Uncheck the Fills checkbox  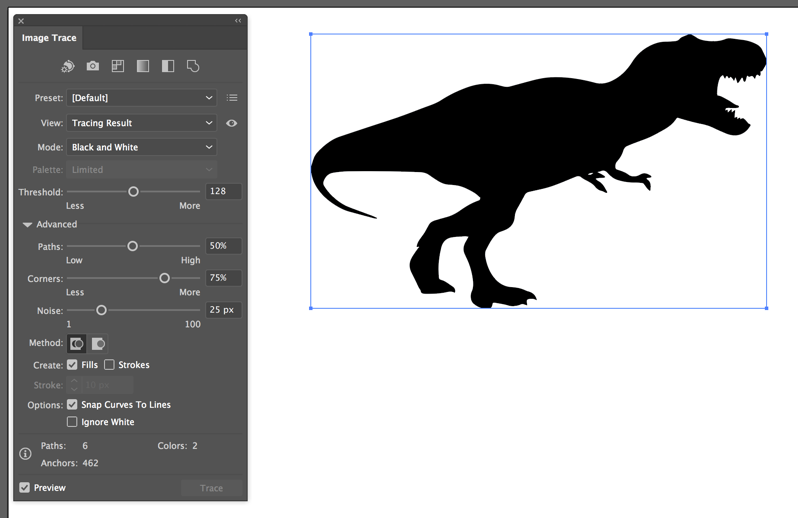(72, 365)
